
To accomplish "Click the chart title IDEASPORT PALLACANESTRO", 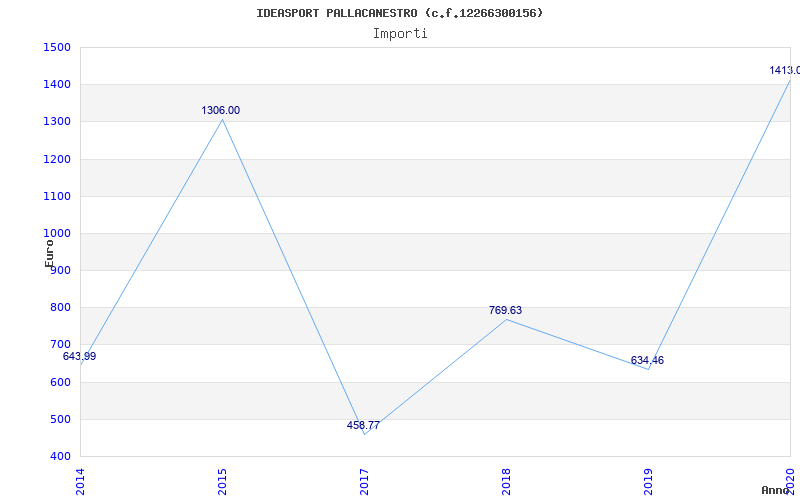I will point(399,13).
